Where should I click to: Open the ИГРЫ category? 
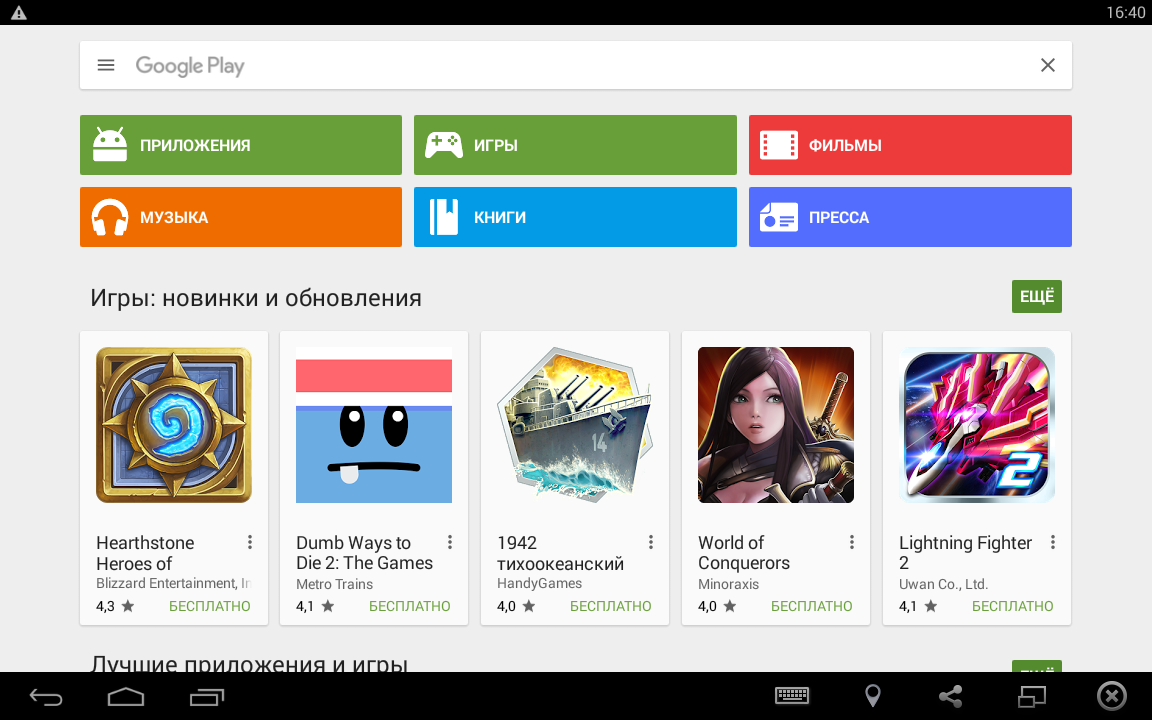coord(575,145)
